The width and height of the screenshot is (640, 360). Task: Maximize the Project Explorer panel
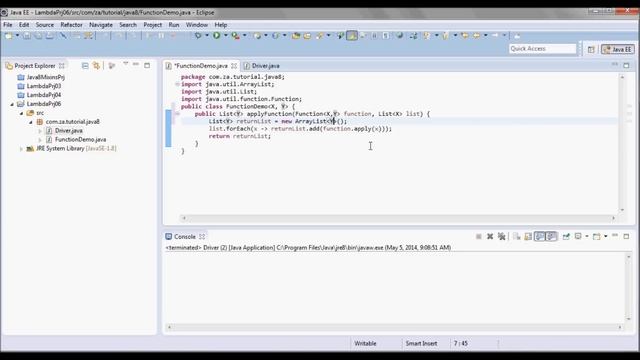(x=147, y=65)
